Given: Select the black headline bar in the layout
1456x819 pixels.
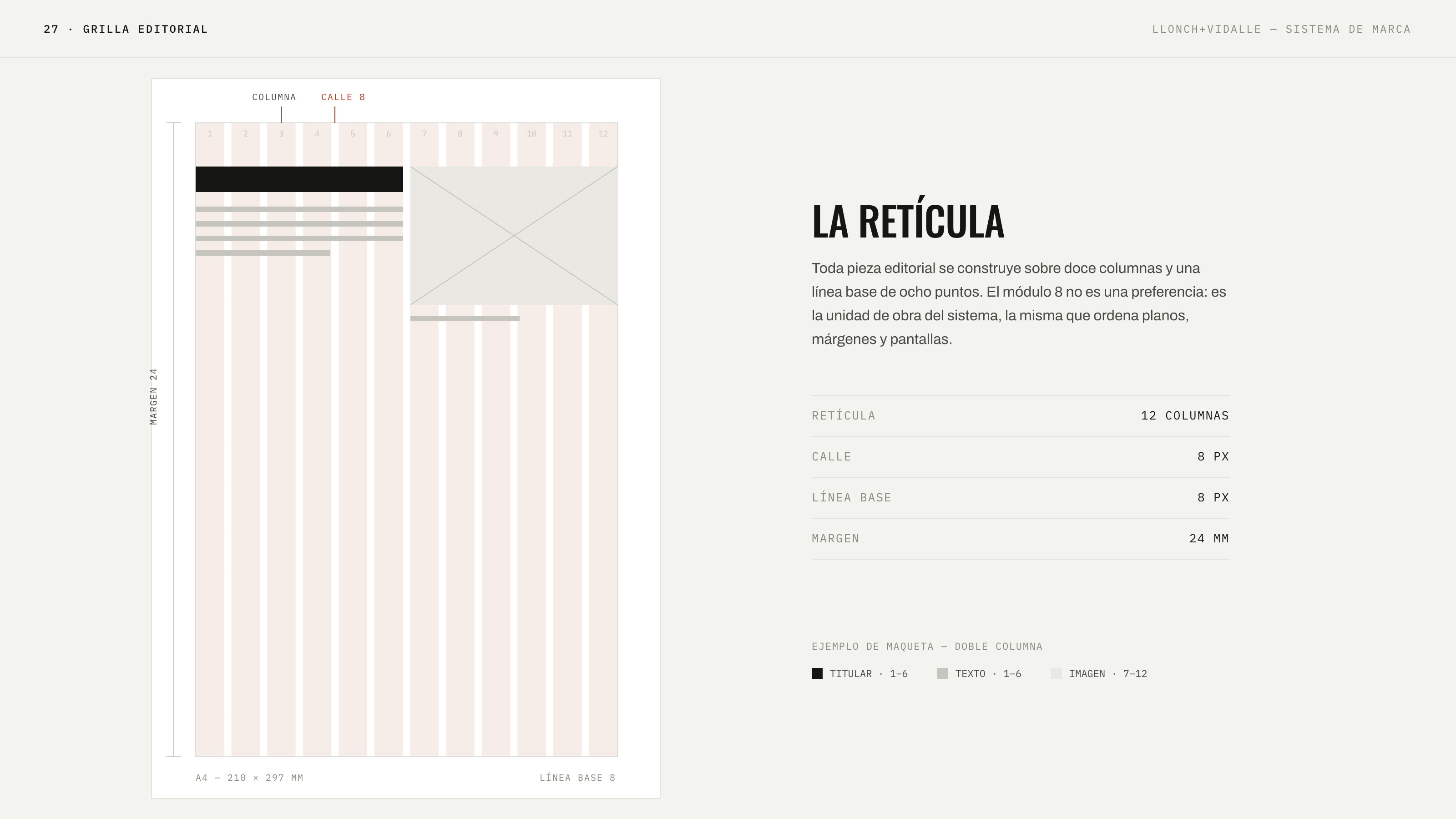Looking at the screenshot, I should tap(299, 179).
